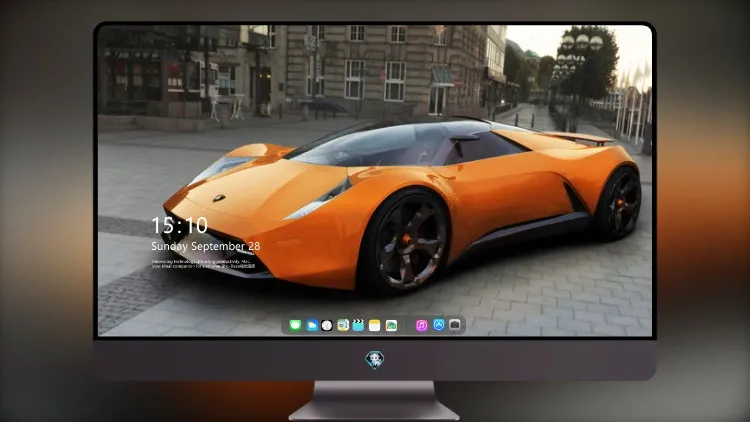Open the blue App Store icon
Image resolution: width=750 pixels, height=422 pixels.
(439, 325)
